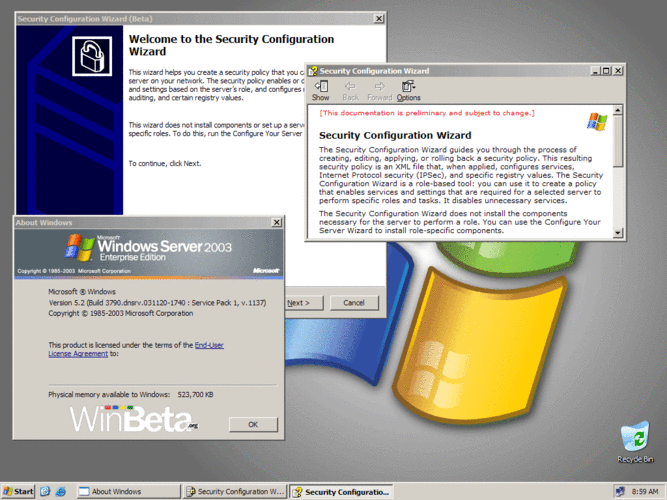Close the About Windows dialog
This screenshot has height=500, width=667.
pyautogui.click(x=276, y=222)
